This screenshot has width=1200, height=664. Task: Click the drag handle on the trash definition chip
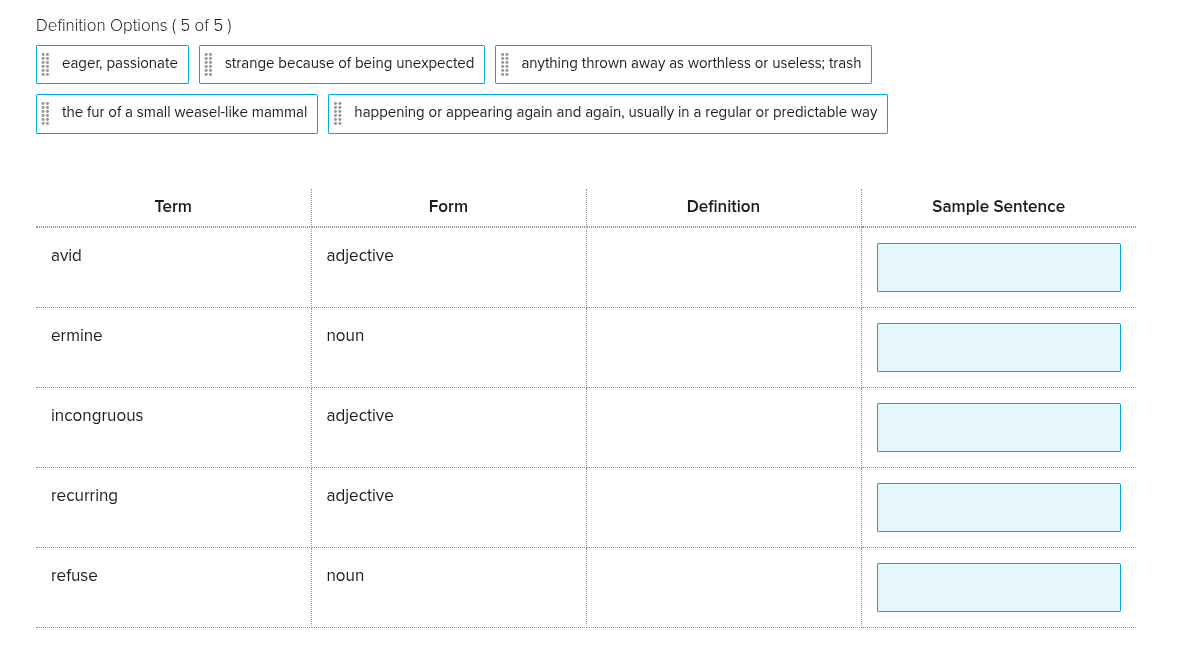pos(504,63)
